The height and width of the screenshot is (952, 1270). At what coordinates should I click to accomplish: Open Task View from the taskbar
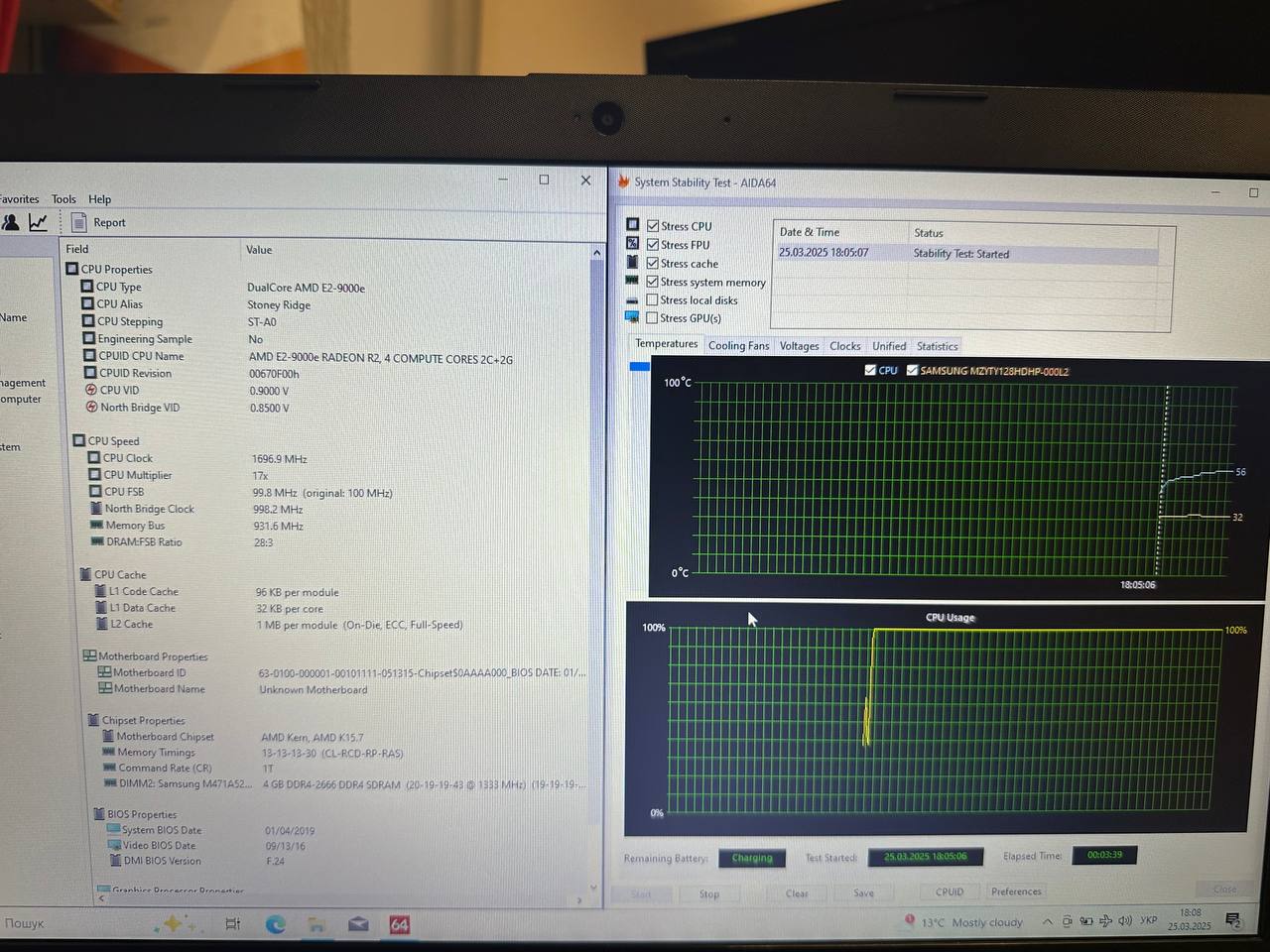(x=233, y=923)
